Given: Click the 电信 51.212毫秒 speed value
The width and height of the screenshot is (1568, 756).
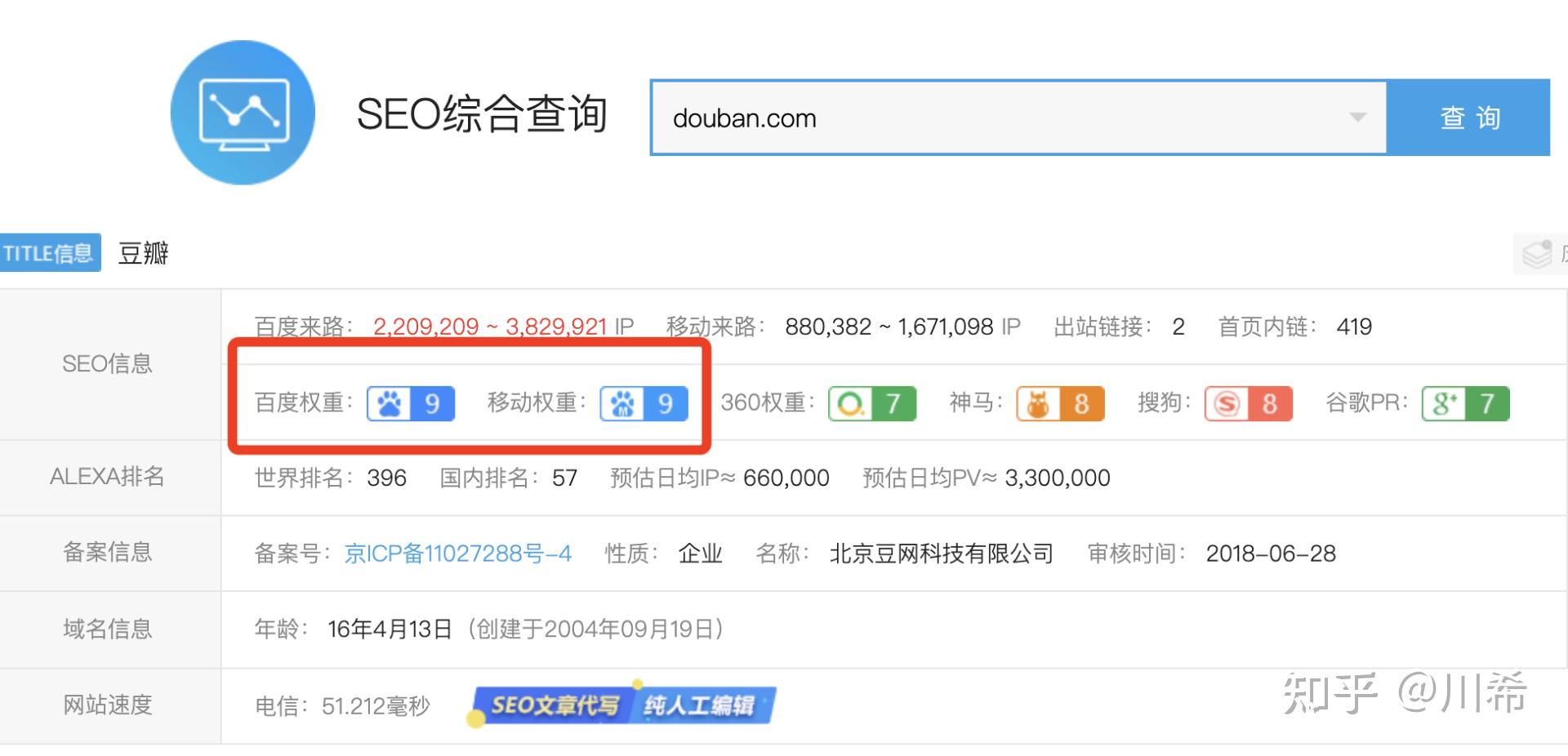Looking at the screenshot, I should (x=376, y=705).
